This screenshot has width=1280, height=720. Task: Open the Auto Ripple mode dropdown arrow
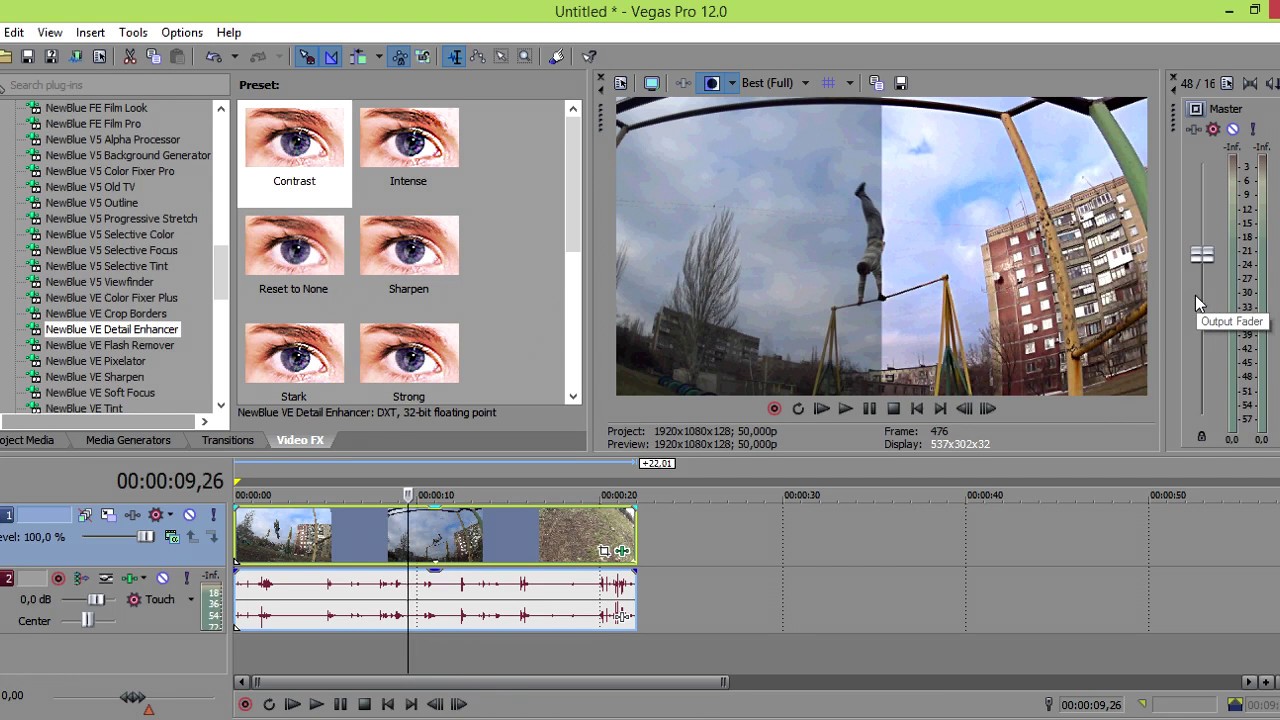click(x=379, y=57)
